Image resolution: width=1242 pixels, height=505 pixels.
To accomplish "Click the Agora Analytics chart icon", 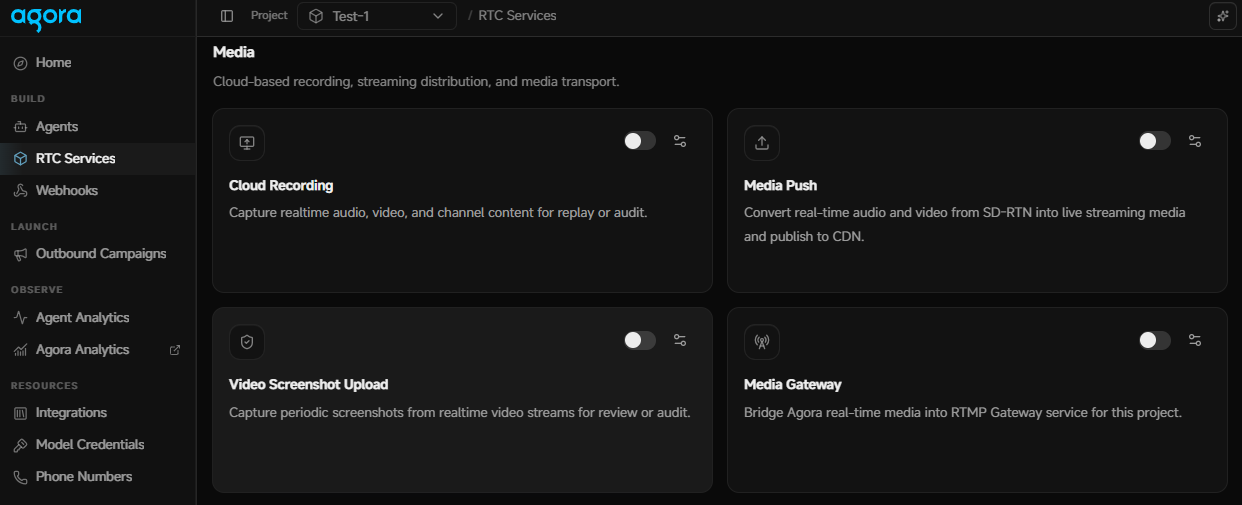I will pyautogui.click(x=20, y=350).
